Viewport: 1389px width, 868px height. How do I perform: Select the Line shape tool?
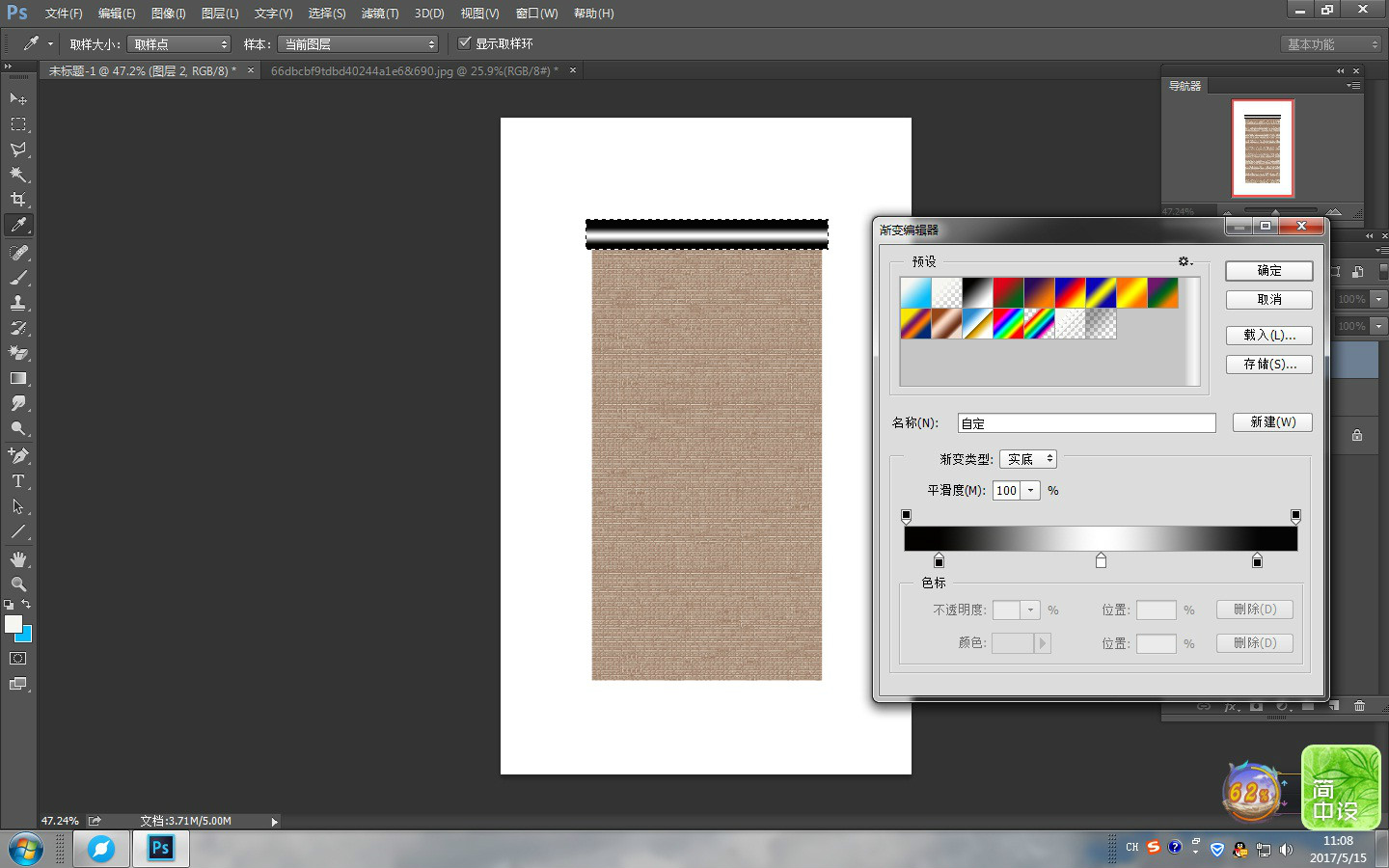tap(18, 531)
